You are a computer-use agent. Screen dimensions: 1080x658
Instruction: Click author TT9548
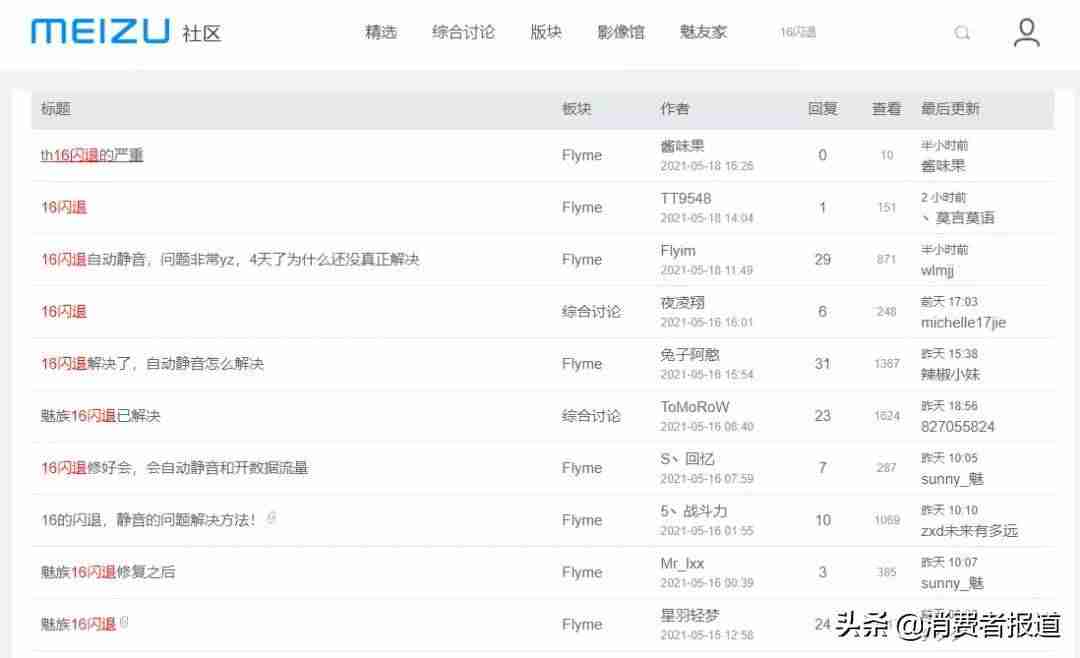tap(685, 198)
